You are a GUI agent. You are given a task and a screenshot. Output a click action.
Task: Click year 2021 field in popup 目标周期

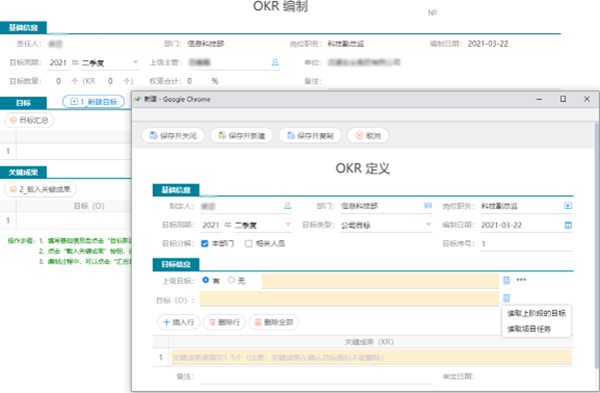click(x=211, y=225)
